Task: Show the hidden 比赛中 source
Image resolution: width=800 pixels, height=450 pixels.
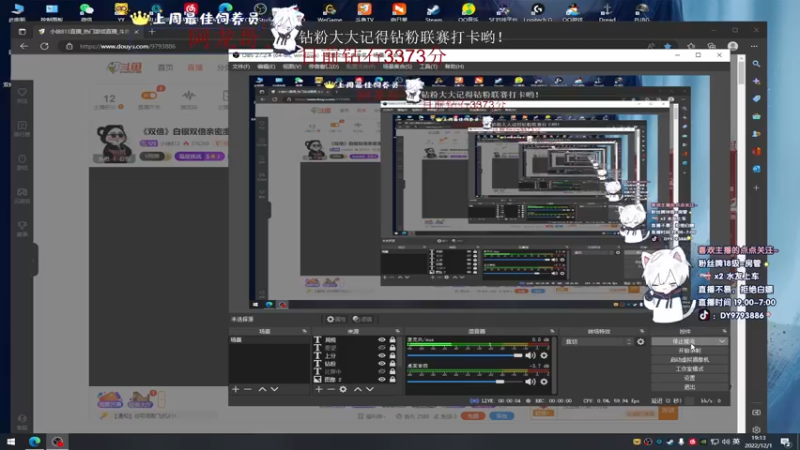Action: 382,371
